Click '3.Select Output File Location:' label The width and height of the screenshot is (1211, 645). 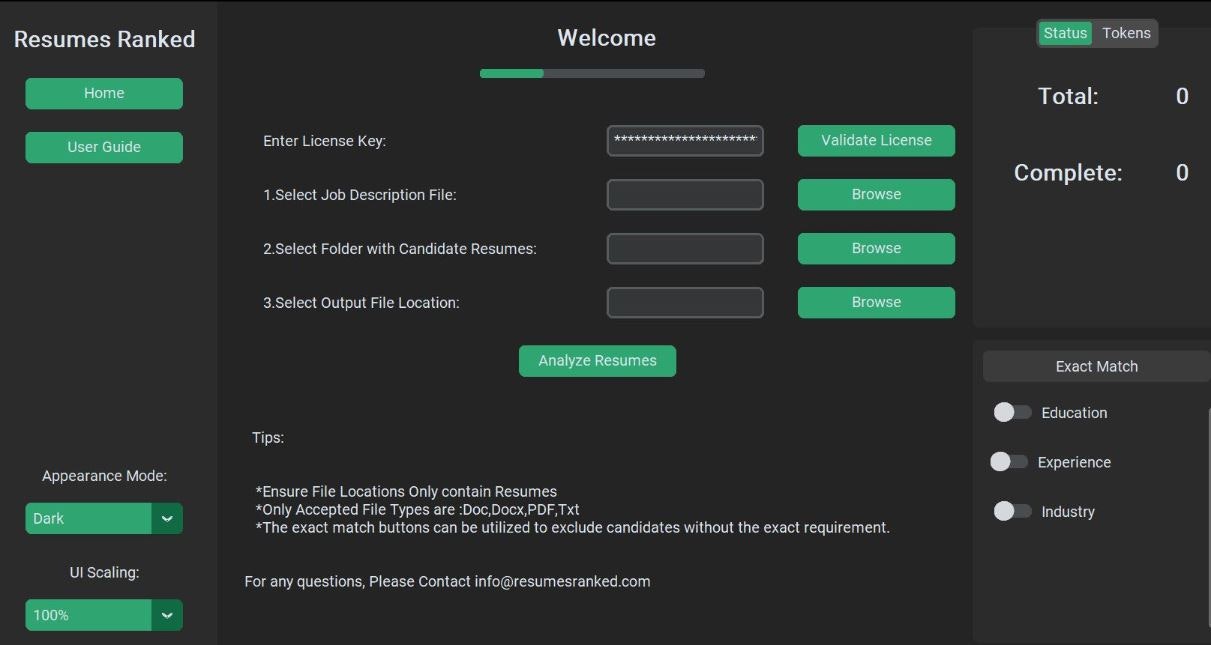point(361,303)
